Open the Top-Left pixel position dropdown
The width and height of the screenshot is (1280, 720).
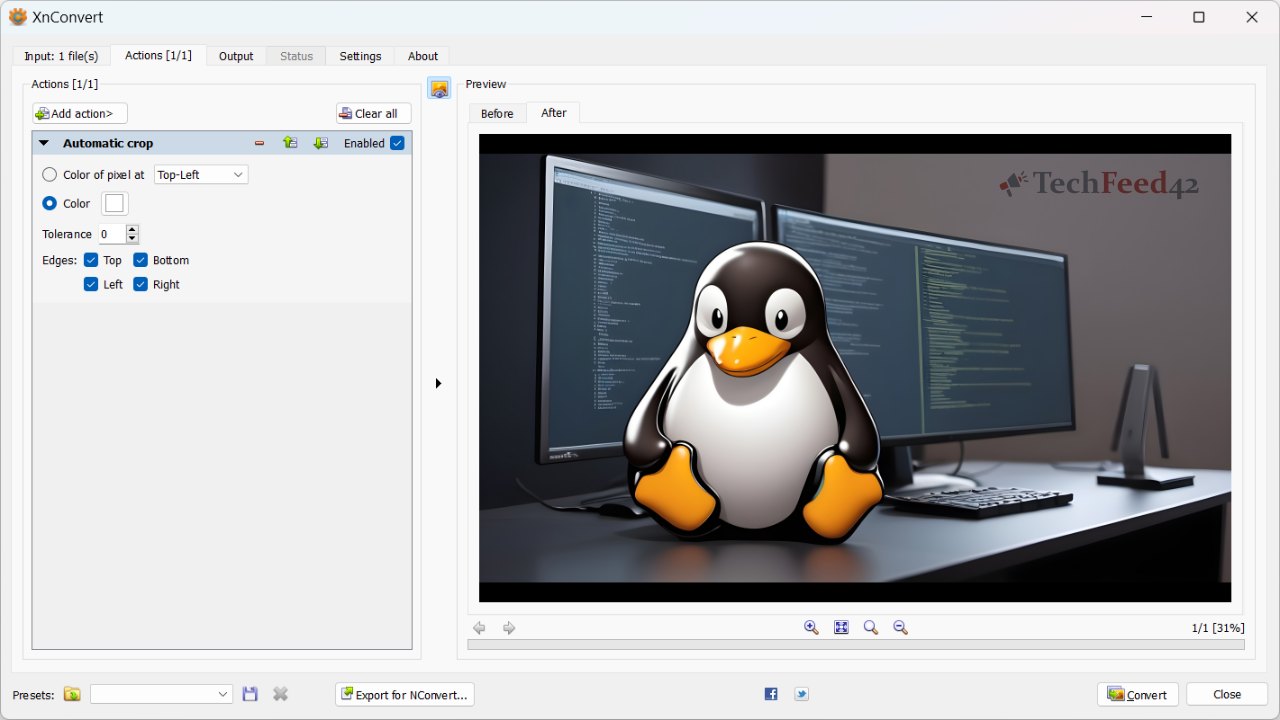tap(200, 175)
